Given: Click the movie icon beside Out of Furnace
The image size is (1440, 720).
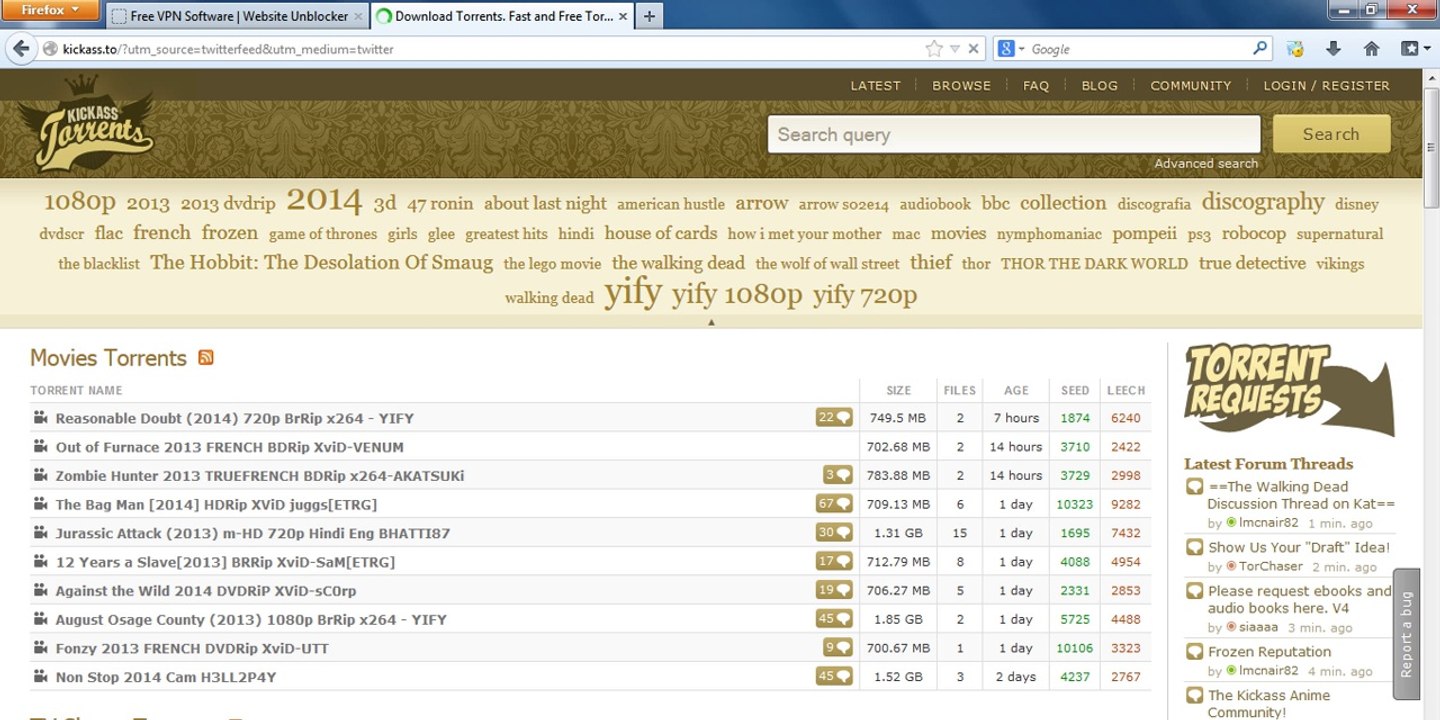Looking at the screenshot, I should (x=40, y=446).
